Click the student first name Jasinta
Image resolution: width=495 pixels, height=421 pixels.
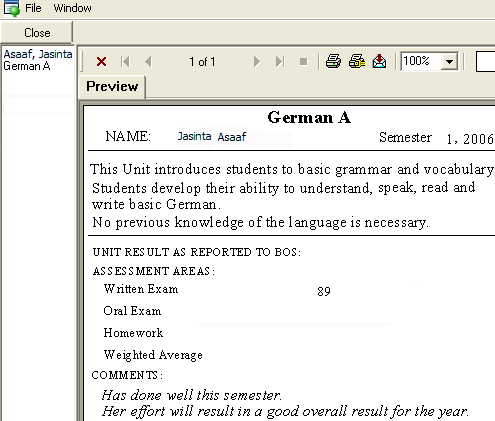194,136
